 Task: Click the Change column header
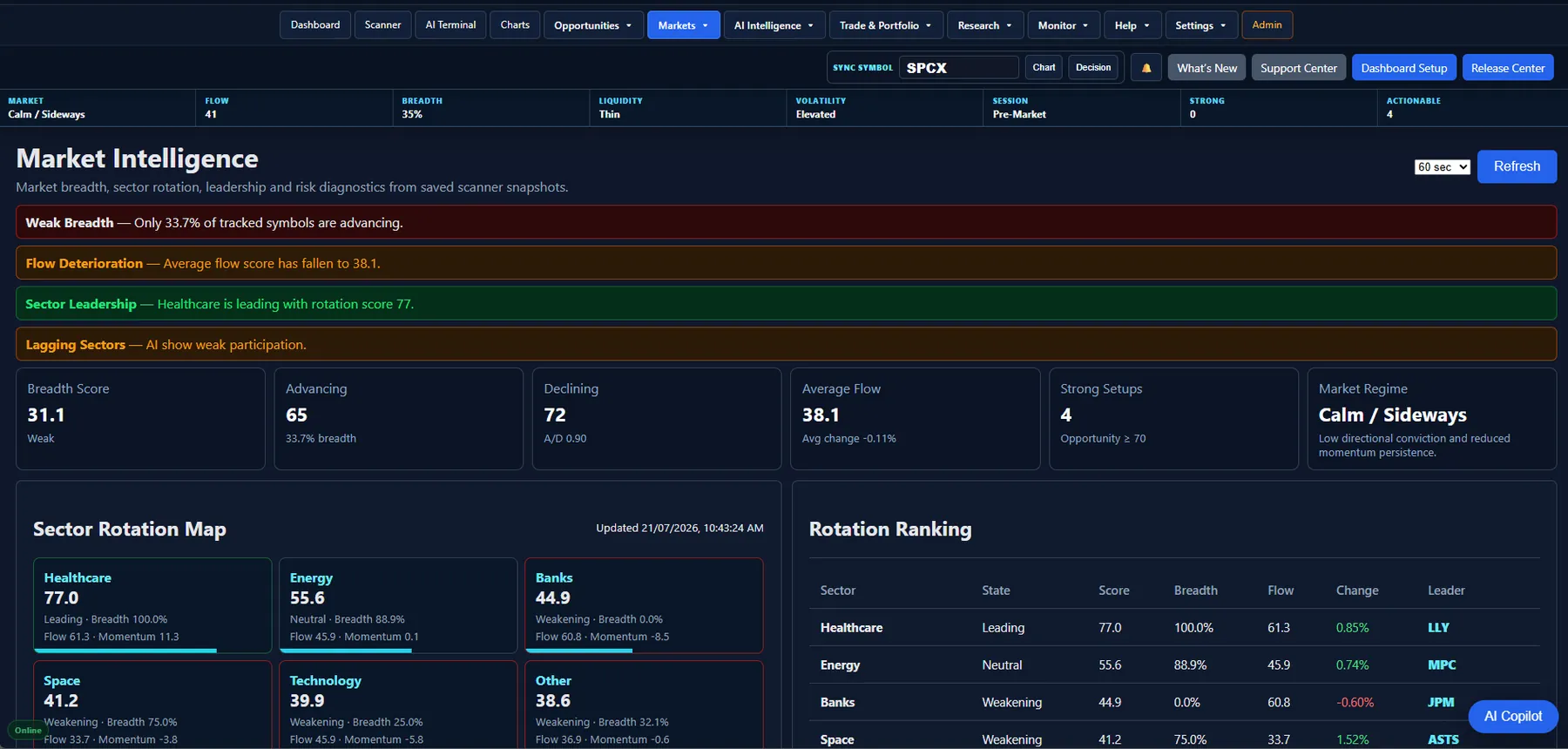(x=1357, y=590)
